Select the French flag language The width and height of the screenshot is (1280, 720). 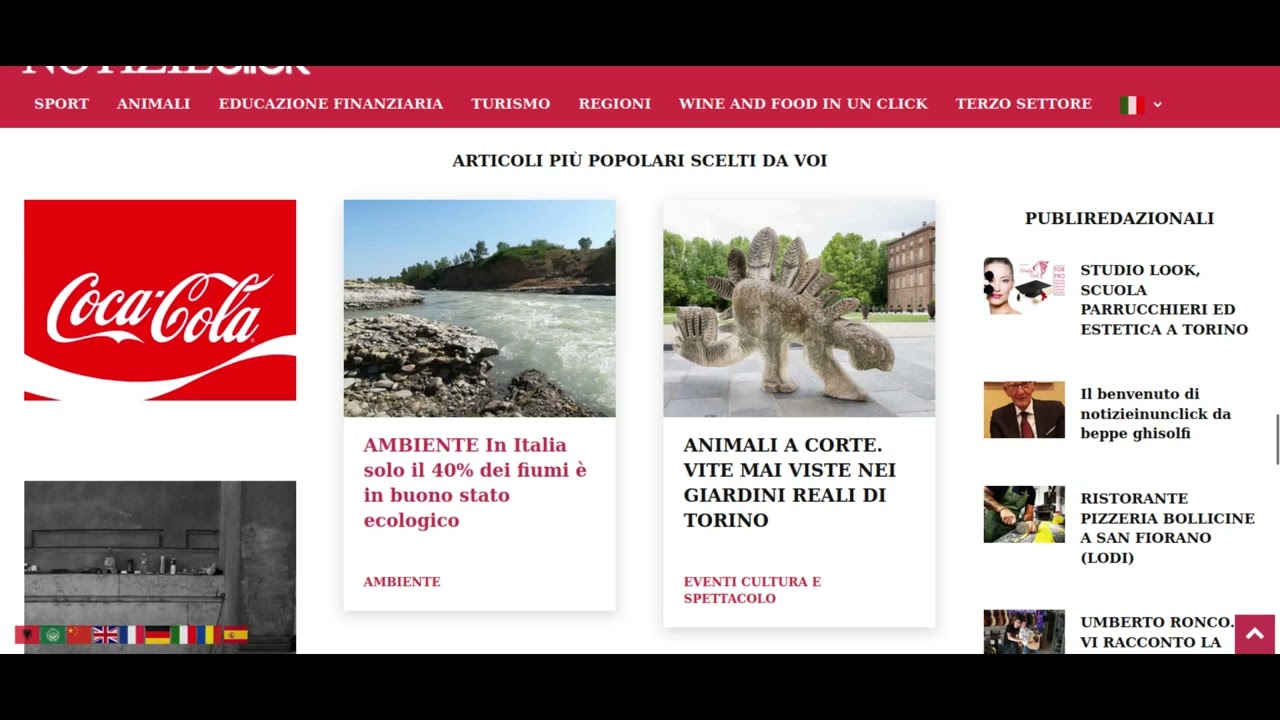[131, 635]
